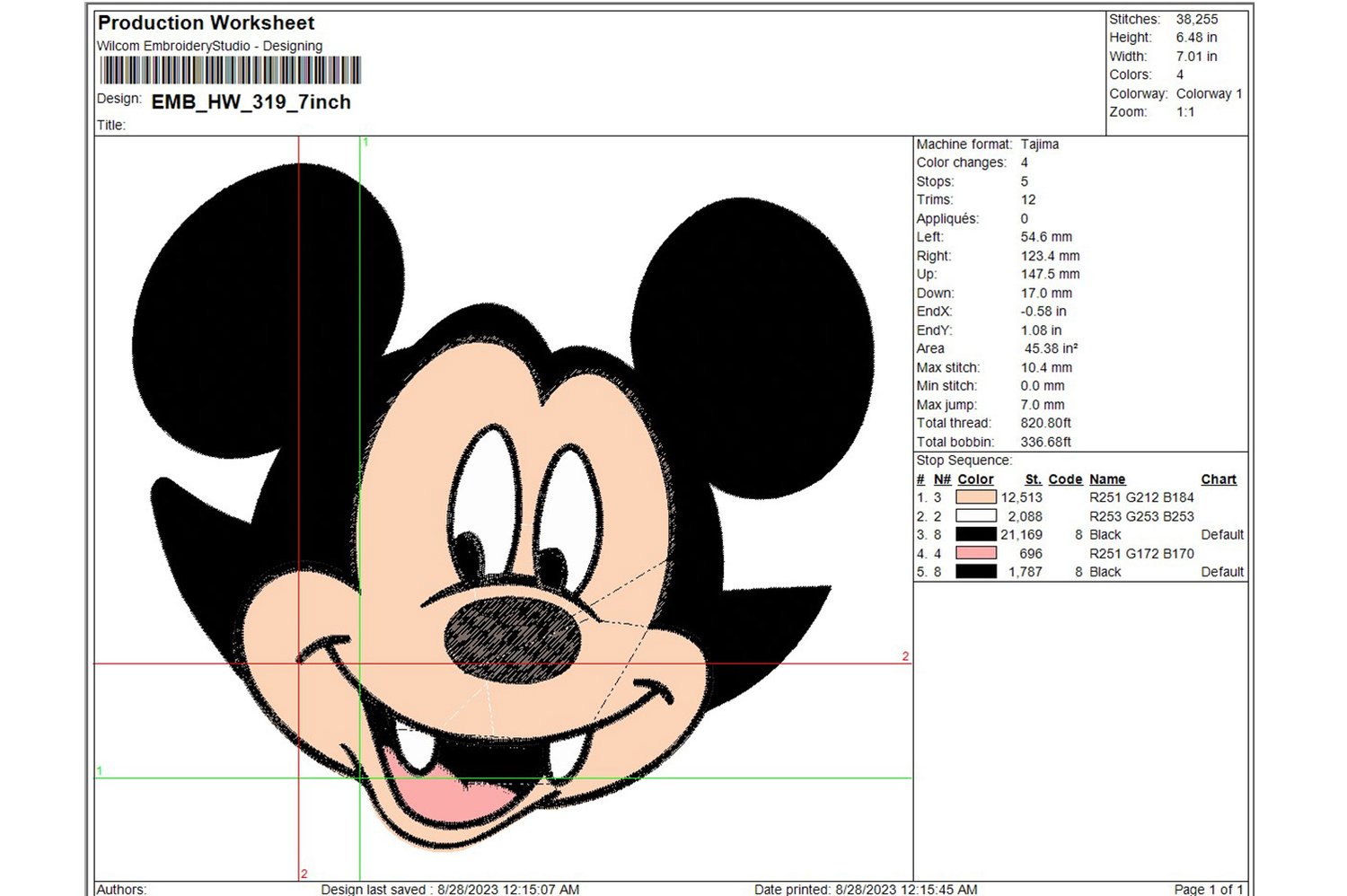Image resolution: width=1347 pixels, height=896 pixels.
Task: Select the Black name in the 21,169 row
Action: point(1105,534)
